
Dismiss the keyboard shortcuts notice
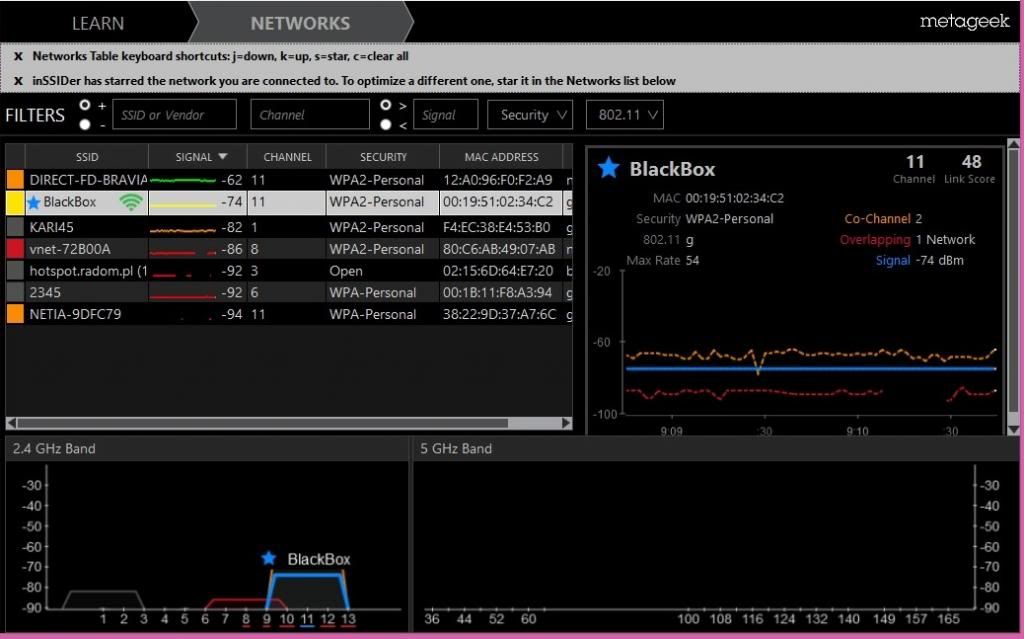click(18, 56)
